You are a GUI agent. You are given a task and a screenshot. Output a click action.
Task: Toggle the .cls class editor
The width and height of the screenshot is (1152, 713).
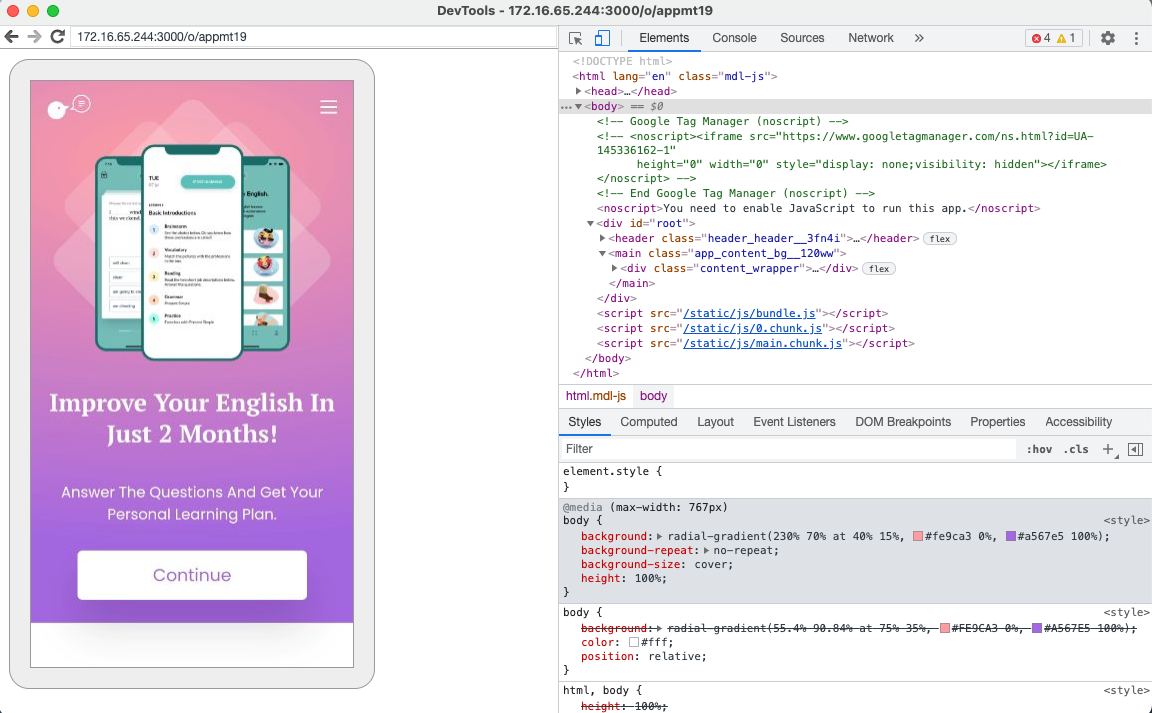[x=1076, y=449]
